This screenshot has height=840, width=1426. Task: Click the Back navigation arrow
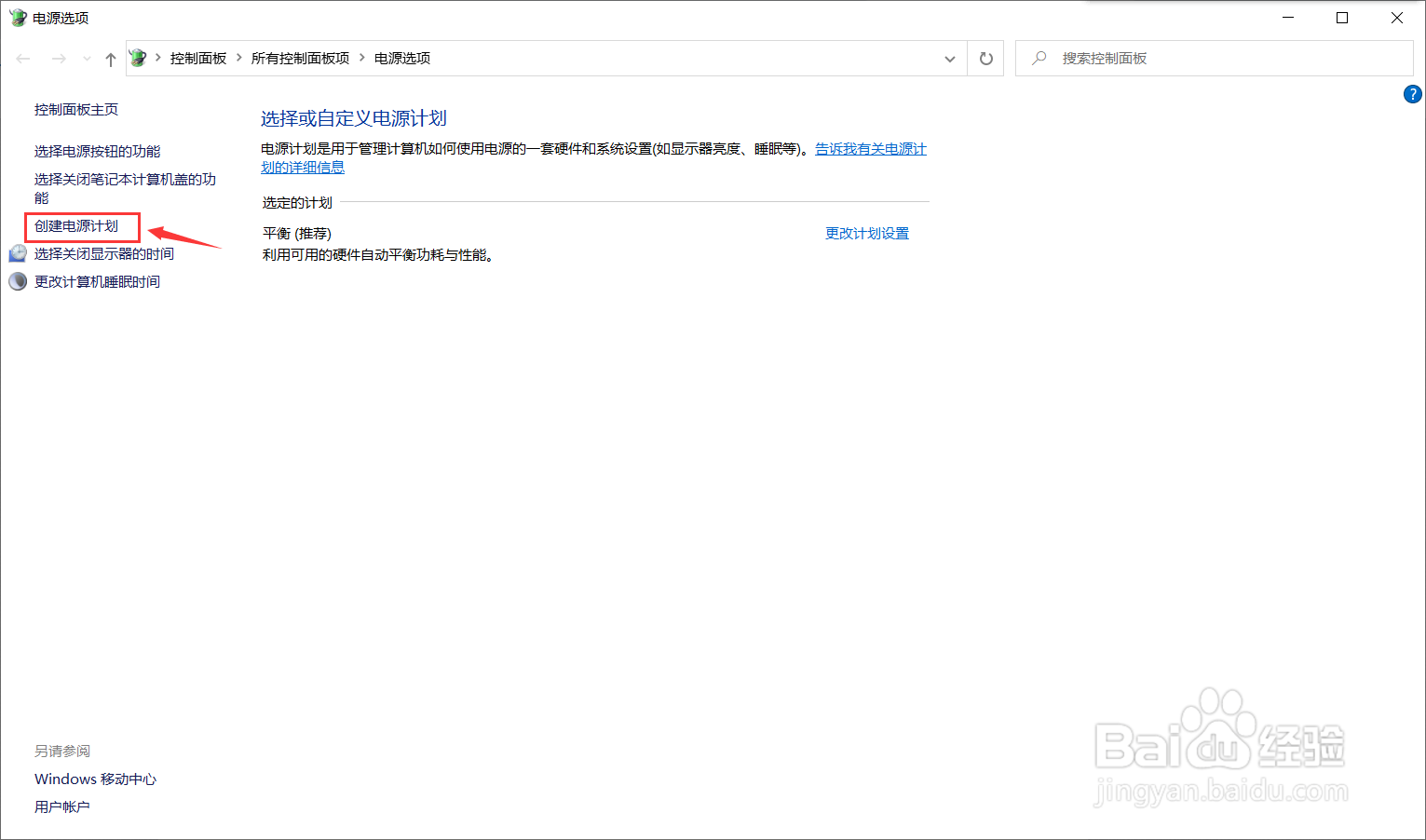[22, 58]
